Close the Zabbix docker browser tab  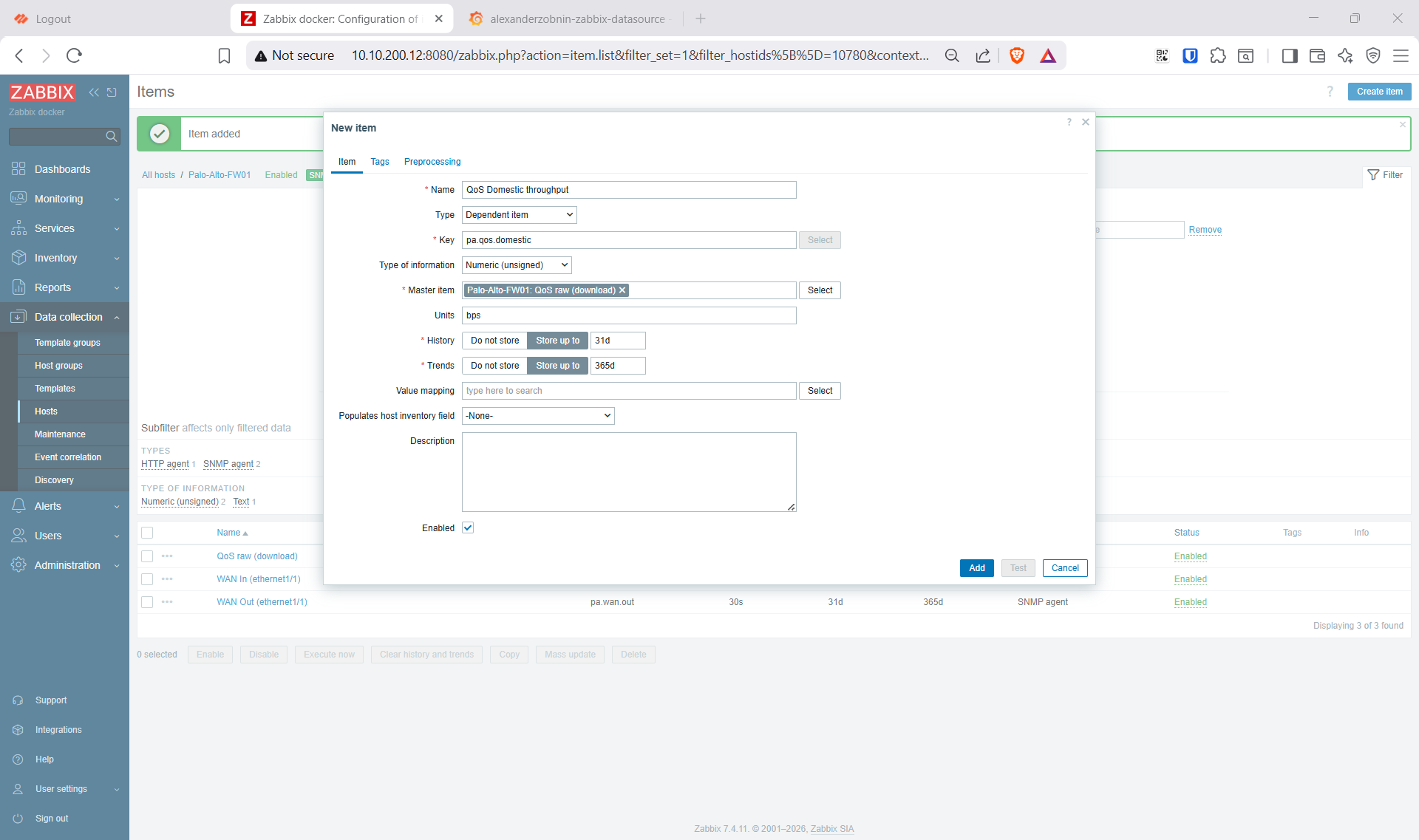439,18
